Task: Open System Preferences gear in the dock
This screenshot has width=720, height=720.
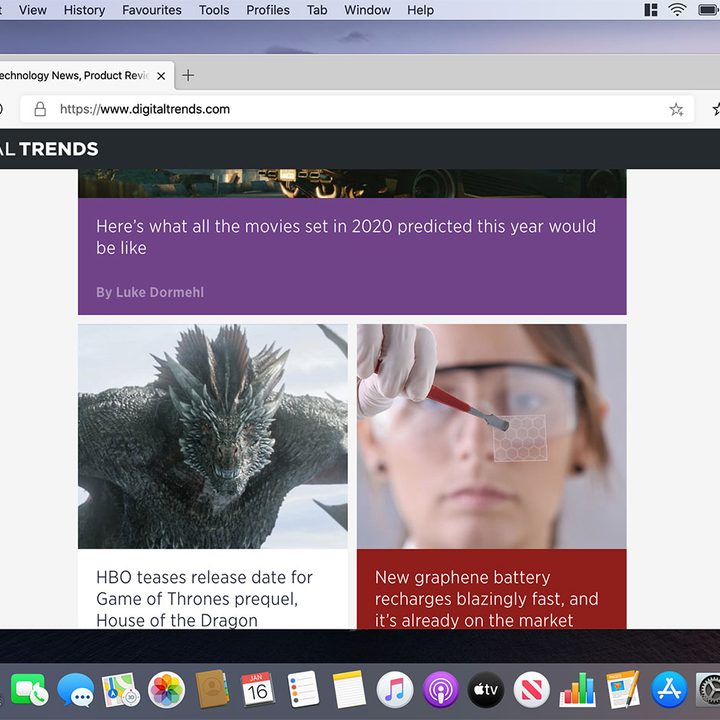Action: click(708, 690)
